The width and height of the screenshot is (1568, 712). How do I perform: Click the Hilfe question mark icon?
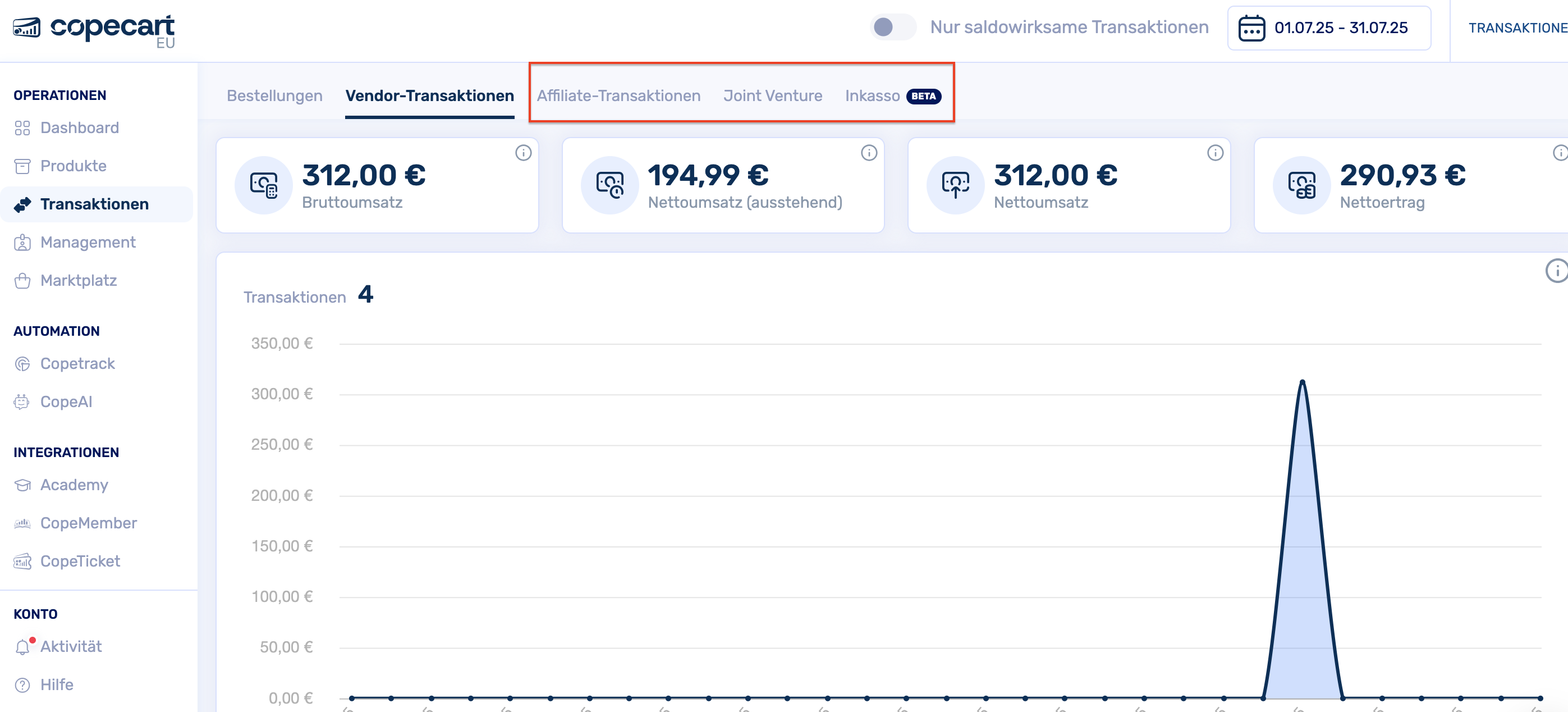[22, 685]
